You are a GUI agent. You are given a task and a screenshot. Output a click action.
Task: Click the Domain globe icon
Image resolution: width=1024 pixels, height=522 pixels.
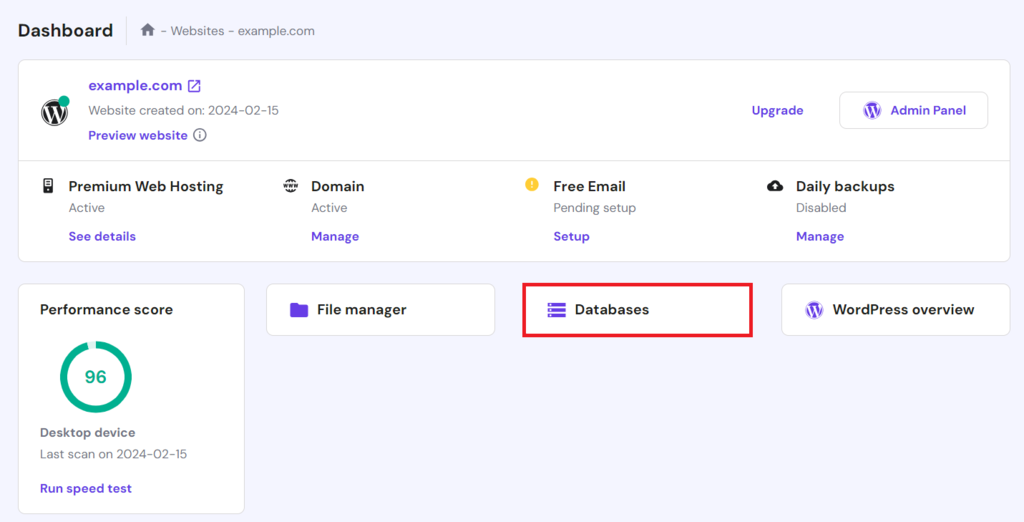[x=291, y=186]
